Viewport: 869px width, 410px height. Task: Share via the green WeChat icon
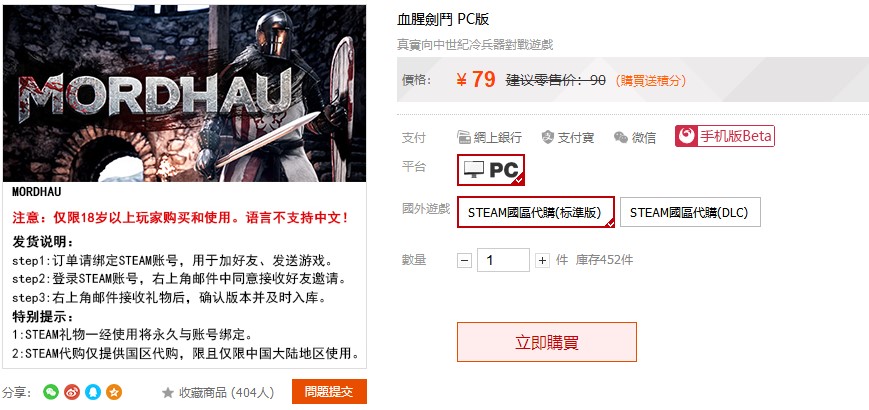(x=51, y=392)
